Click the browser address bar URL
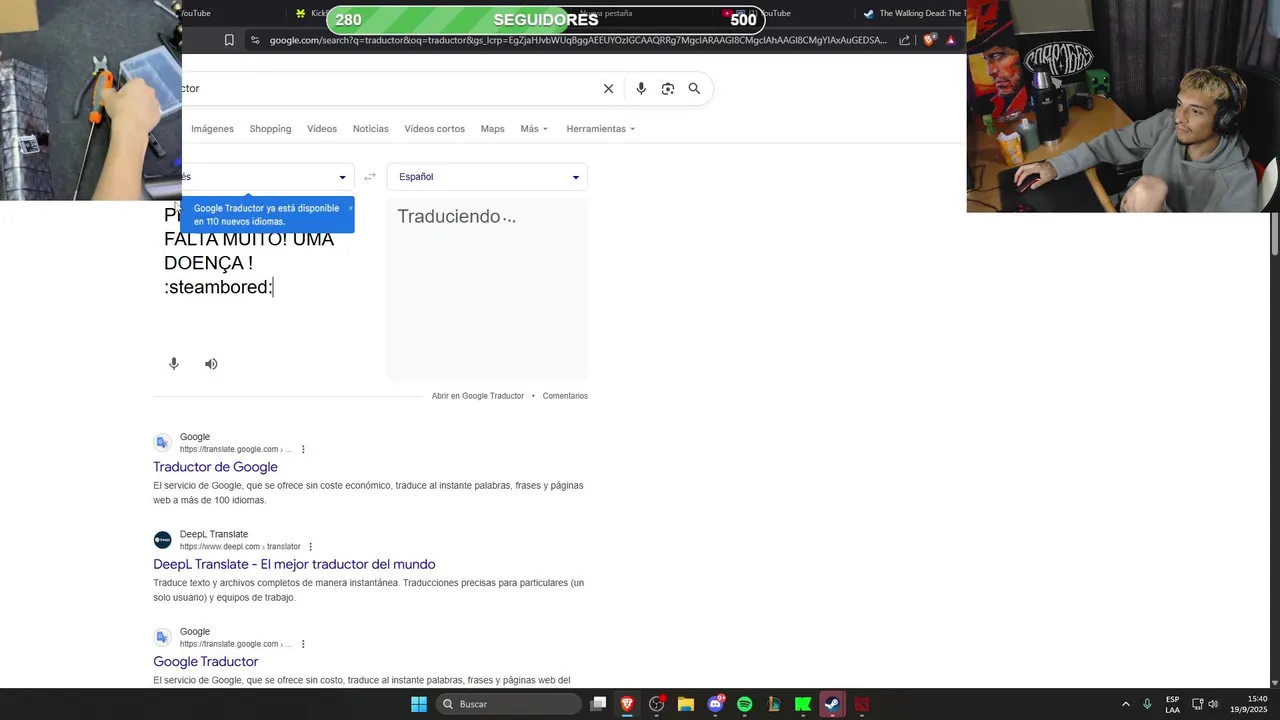Image resolution: width=1280 pixels, height=720 pixels. pos(578,40)
